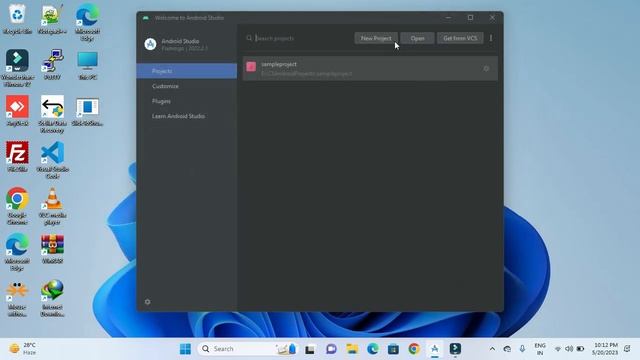Close the Android Studio welcome window
This screenshot has height=360, width=640.
click(x=492, y=18)
